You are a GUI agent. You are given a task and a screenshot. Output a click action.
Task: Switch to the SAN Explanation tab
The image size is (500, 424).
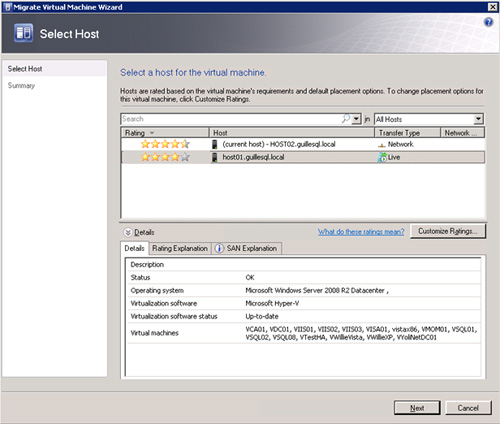pos(247,248)
